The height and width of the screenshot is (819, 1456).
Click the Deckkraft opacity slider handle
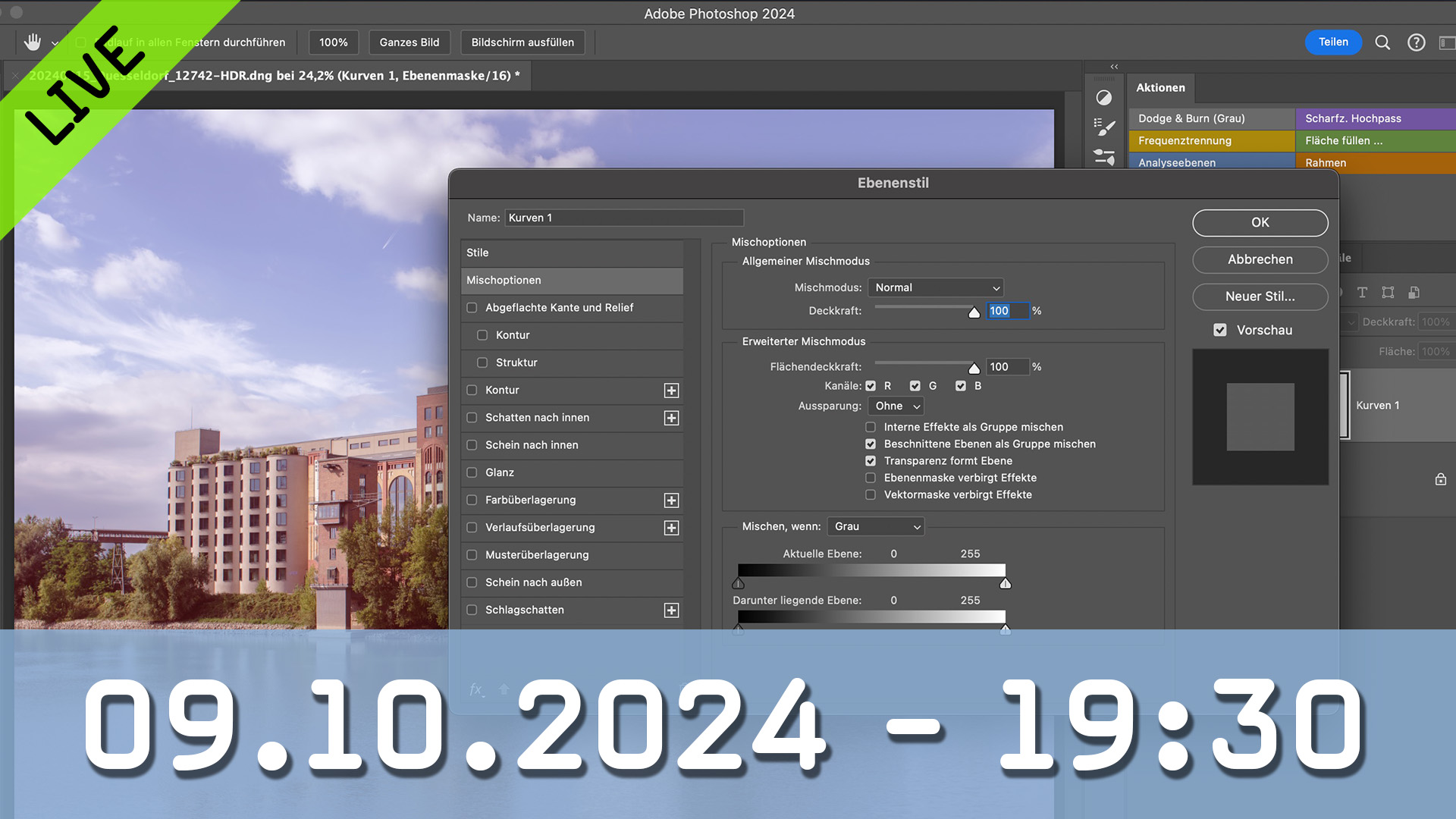[974, 312]
